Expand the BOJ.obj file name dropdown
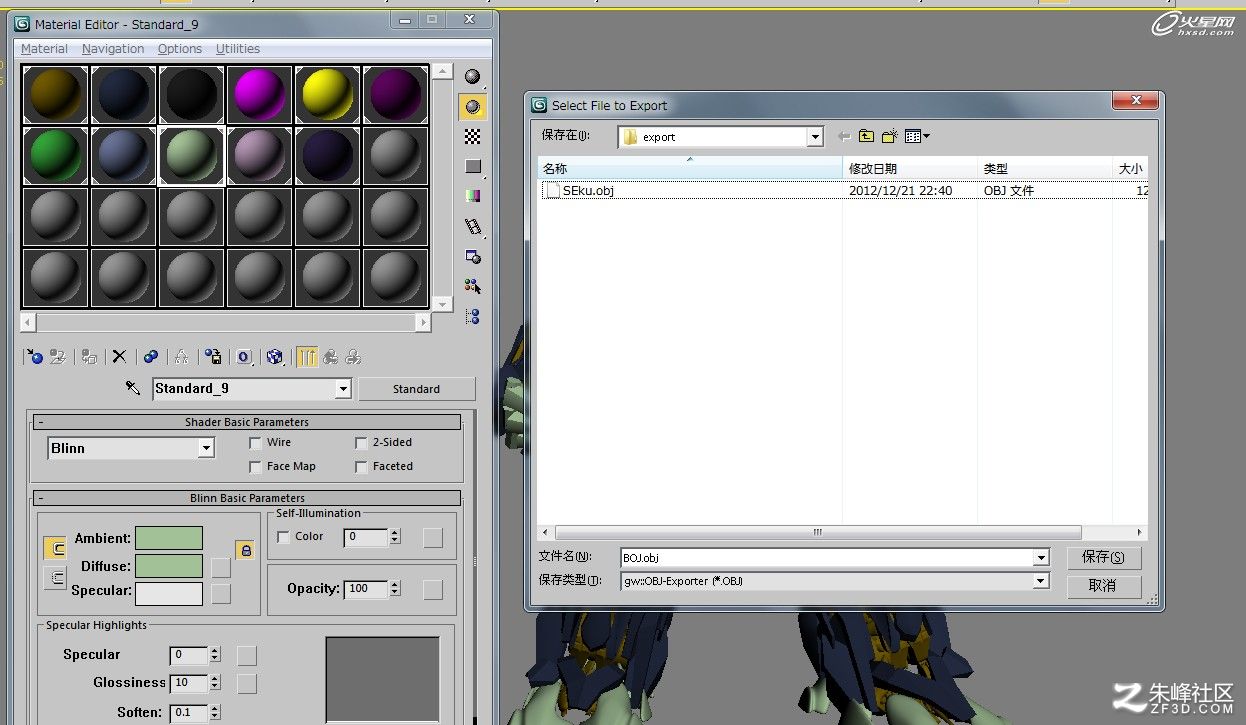Image resolution: width=1246 pixels, height=725 pixels. coord(1041,558)
